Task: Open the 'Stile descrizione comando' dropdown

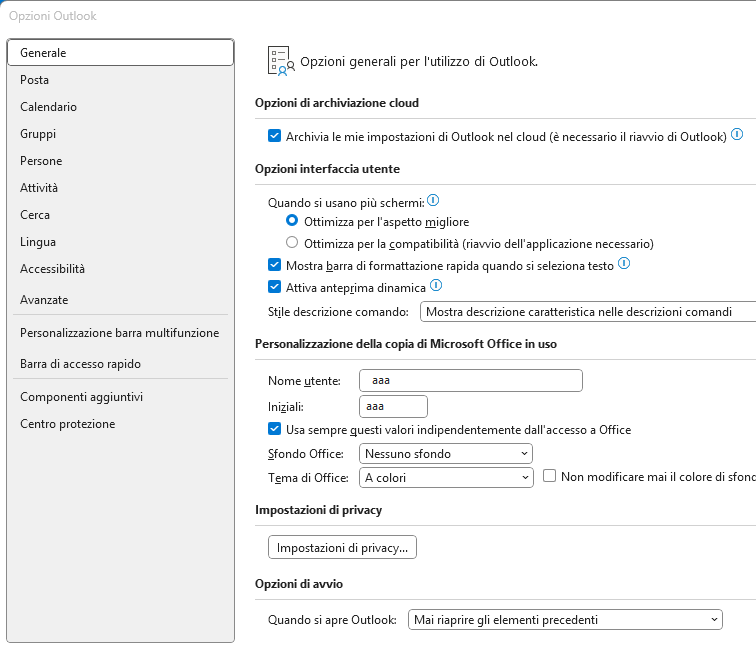Action: click(x=588, y=311)
